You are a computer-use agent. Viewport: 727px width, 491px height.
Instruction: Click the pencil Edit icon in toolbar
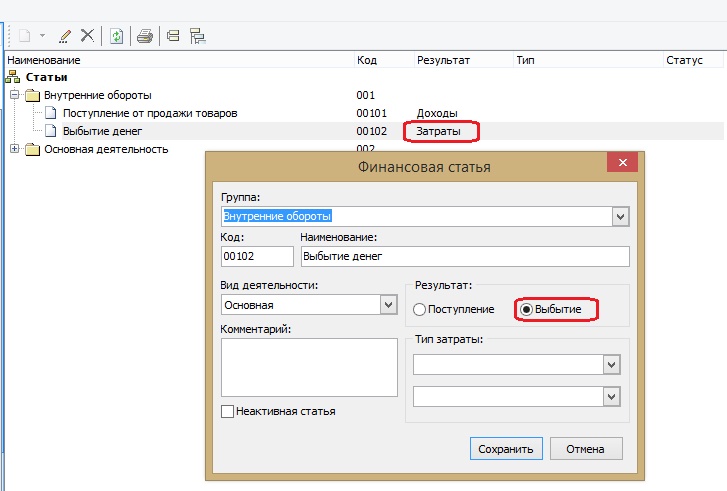click(66, 36)
